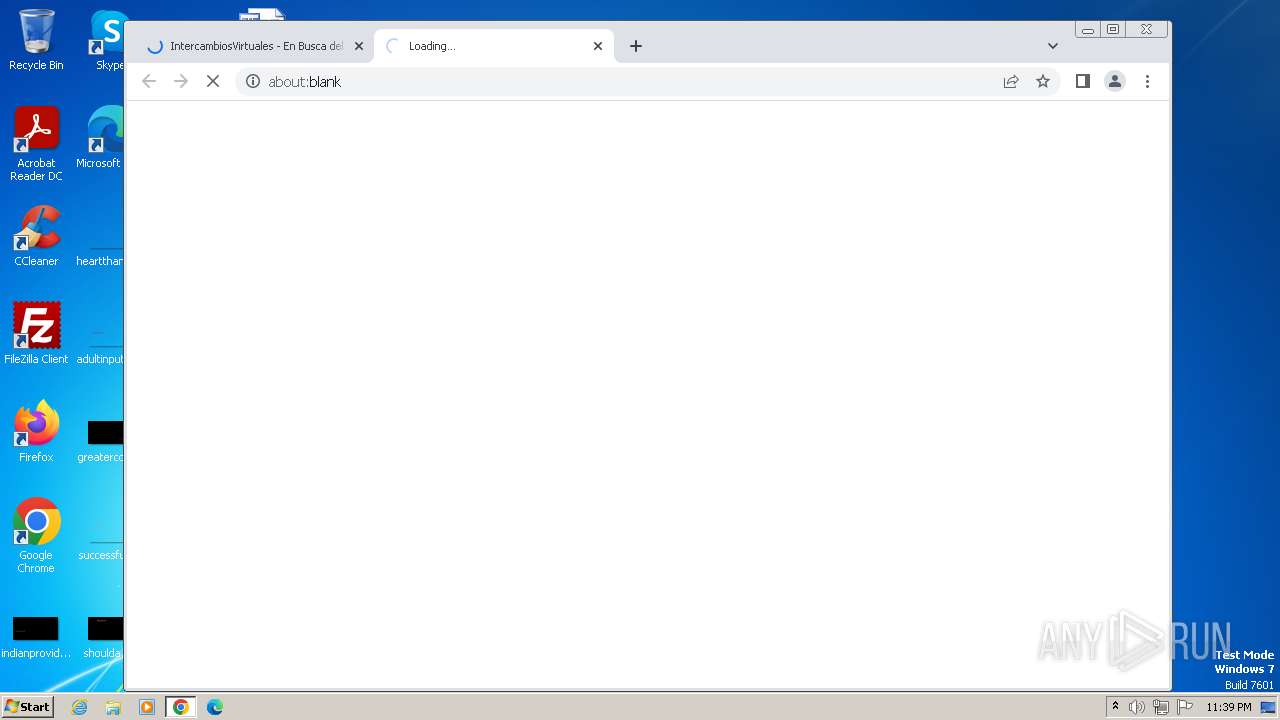Select Acrobat Reader DC shortcut
Viewport: 1280px width, 720px height.
click(x=36, y=144)
